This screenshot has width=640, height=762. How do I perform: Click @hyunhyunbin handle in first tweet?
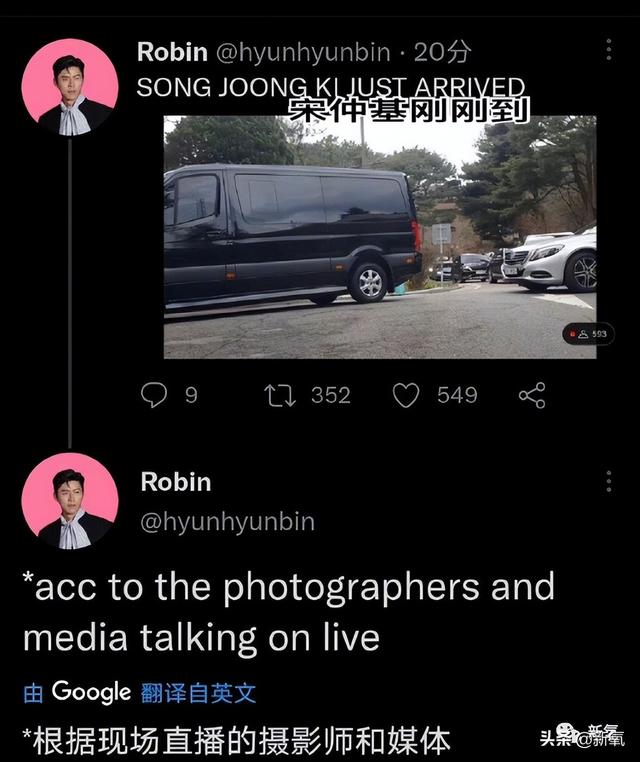[303, 52]
